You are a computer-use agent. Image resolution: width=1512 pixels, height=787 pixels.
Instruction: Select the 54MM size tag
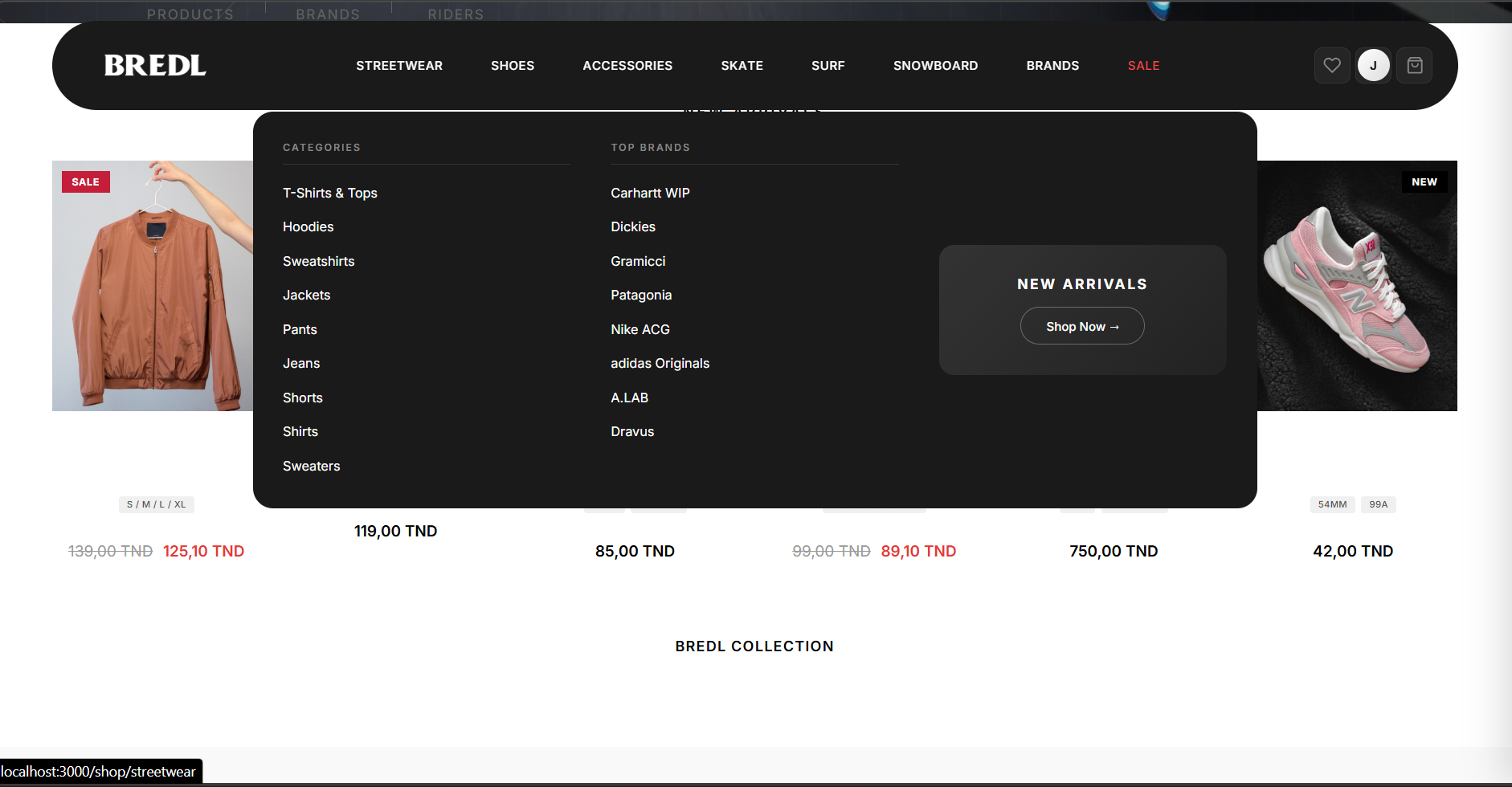point(1333,504)
